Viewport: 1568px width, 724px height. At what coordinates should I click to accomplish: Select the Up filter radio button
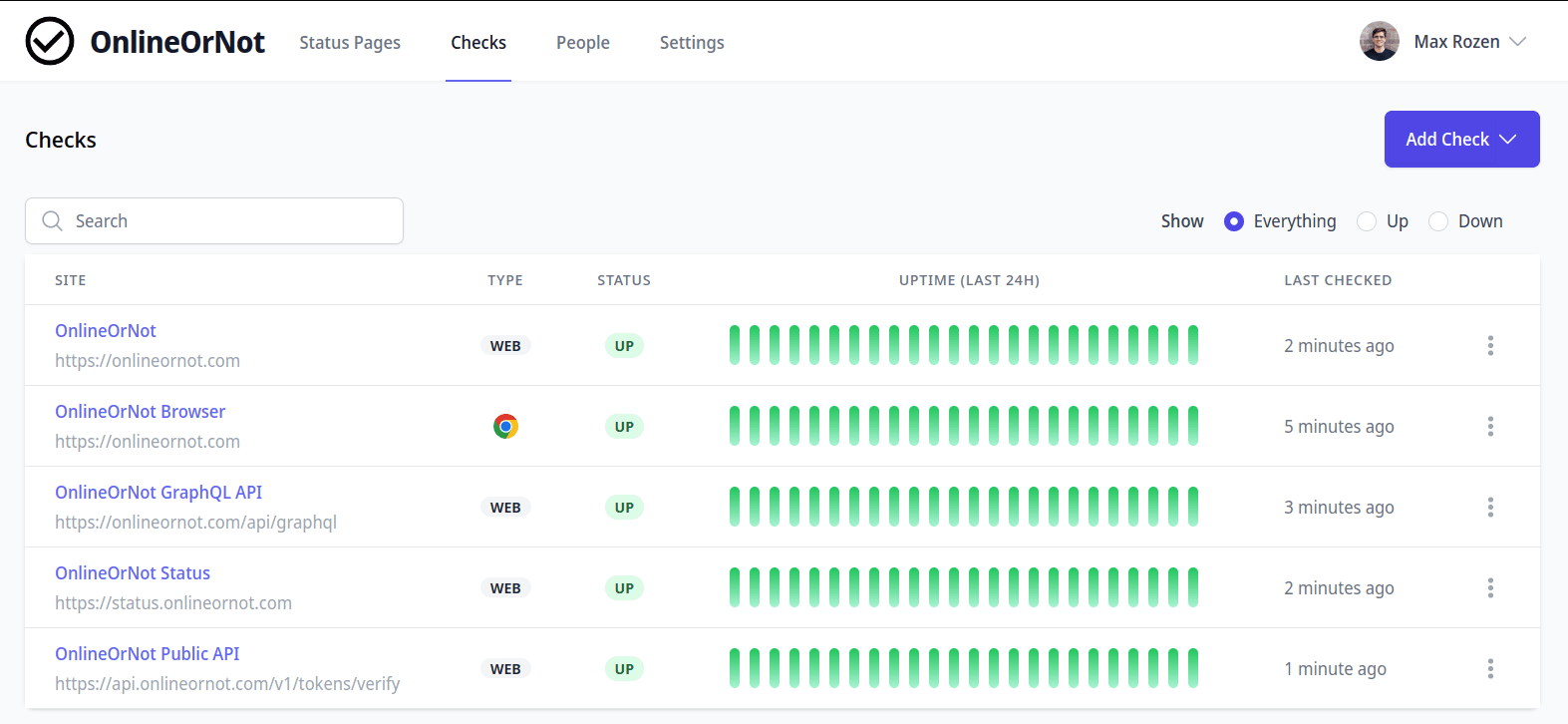(x=1367, y=221)
